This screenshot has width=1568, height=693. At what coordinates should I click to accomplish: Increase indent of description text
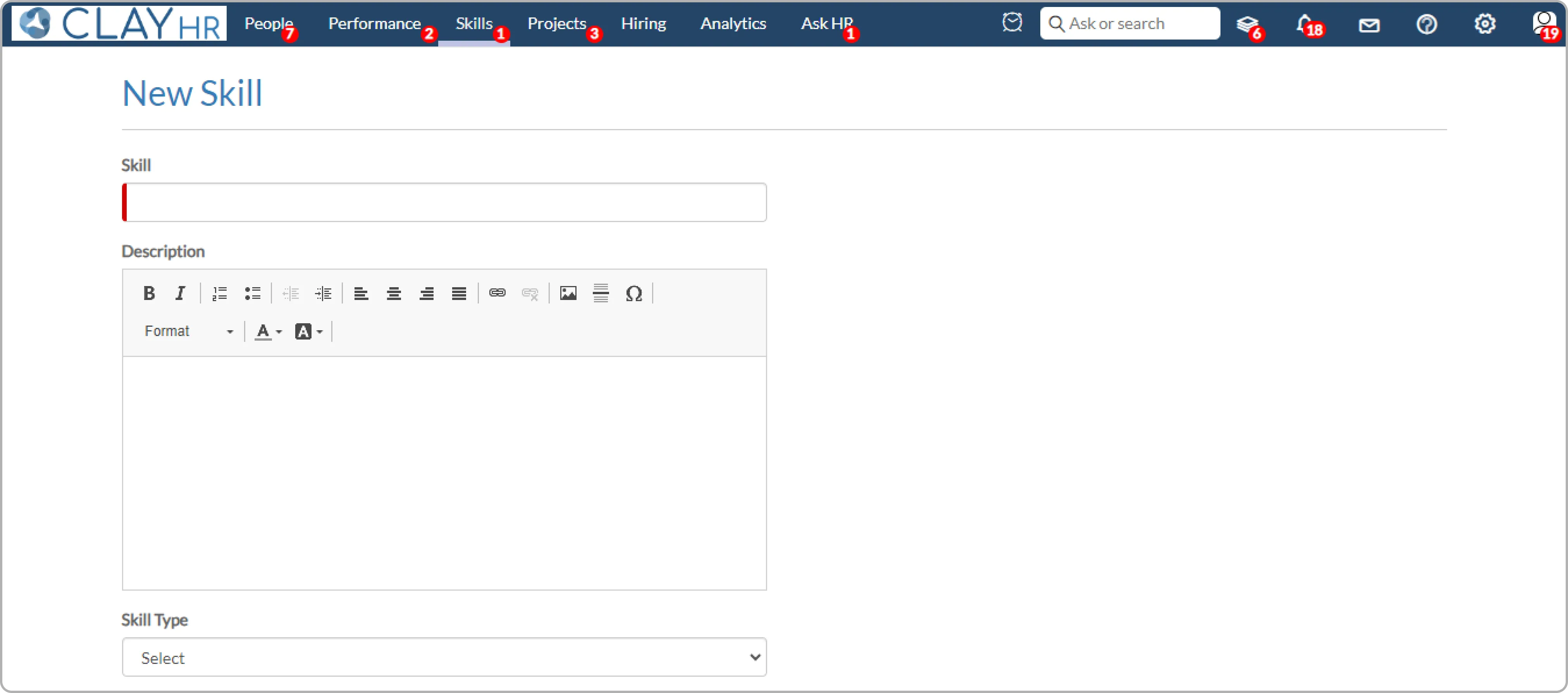click(323, 293)
